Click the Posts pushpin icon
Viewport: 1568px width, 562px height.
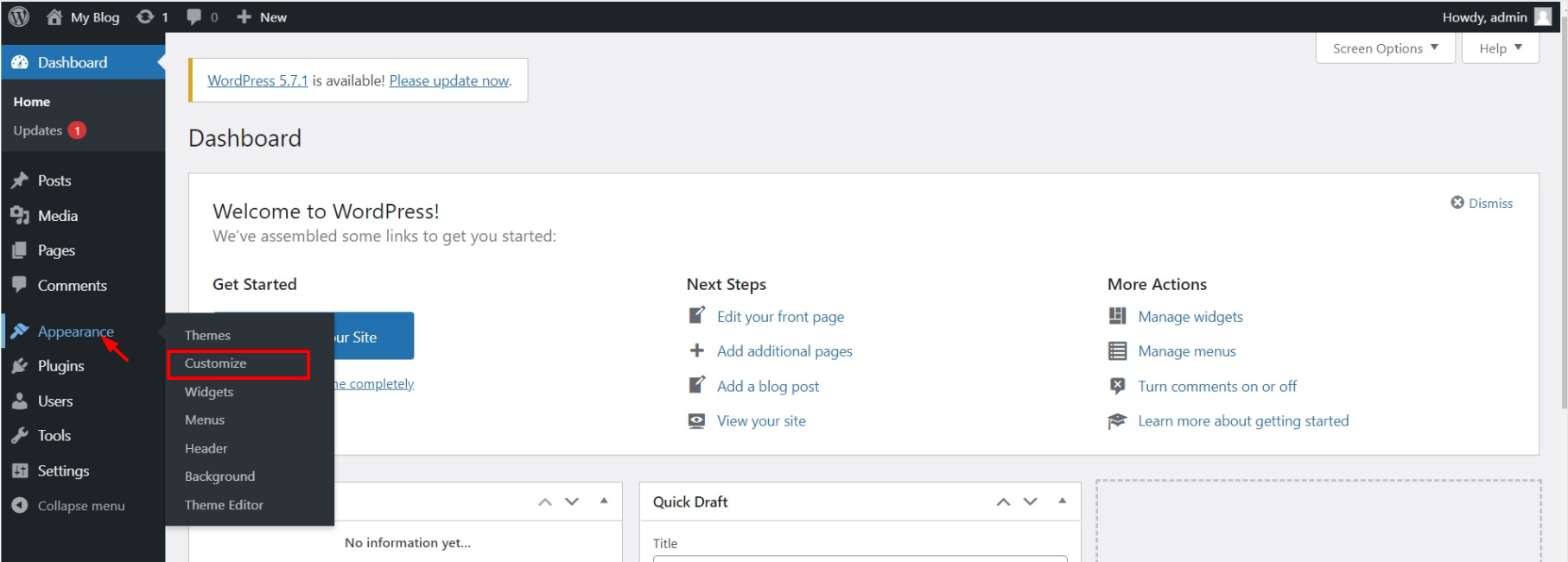pyautogui.click(x=20, y=180)
